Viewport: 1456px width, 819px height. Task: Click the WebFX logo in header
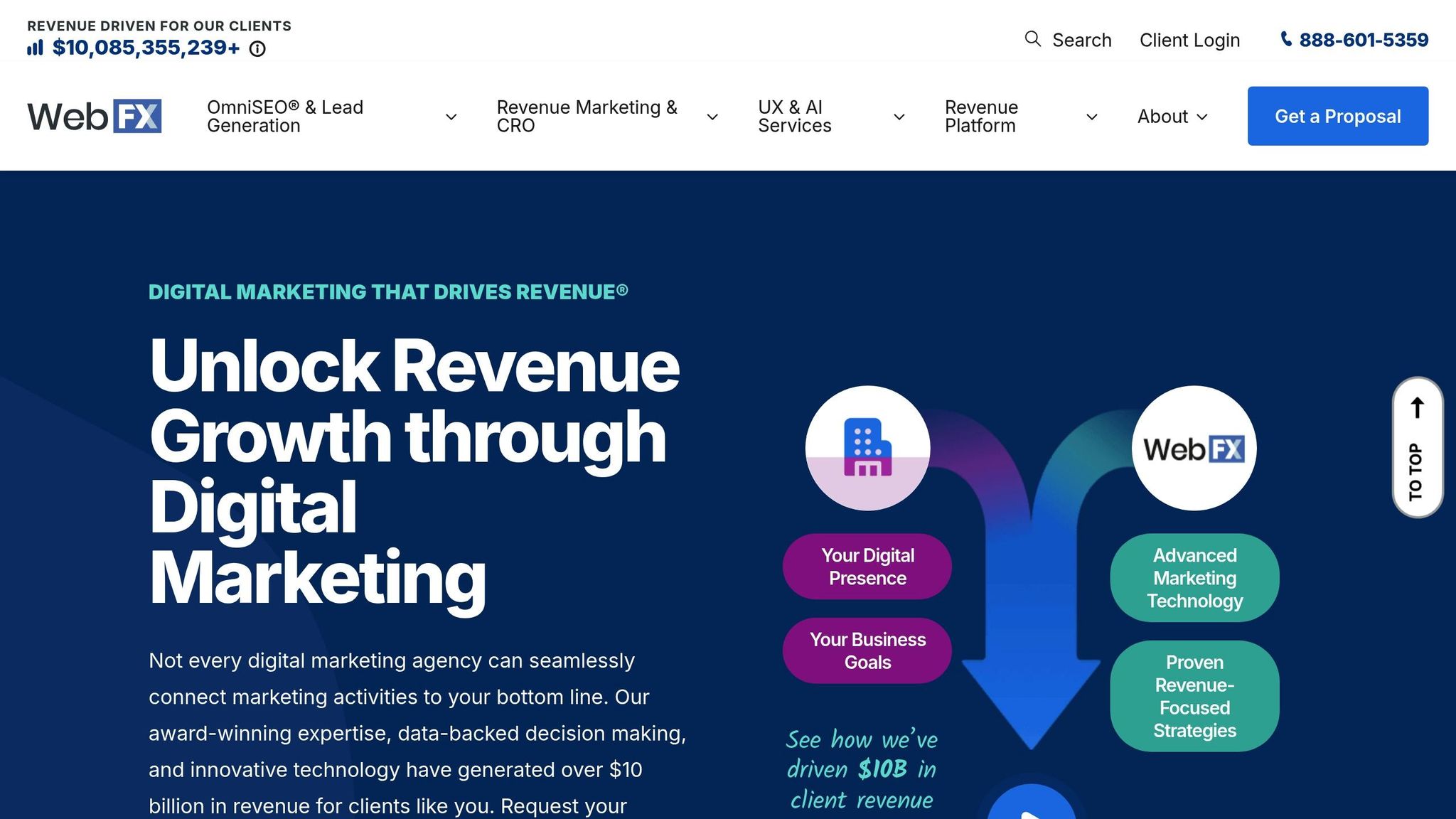click(x=95, y=117)
